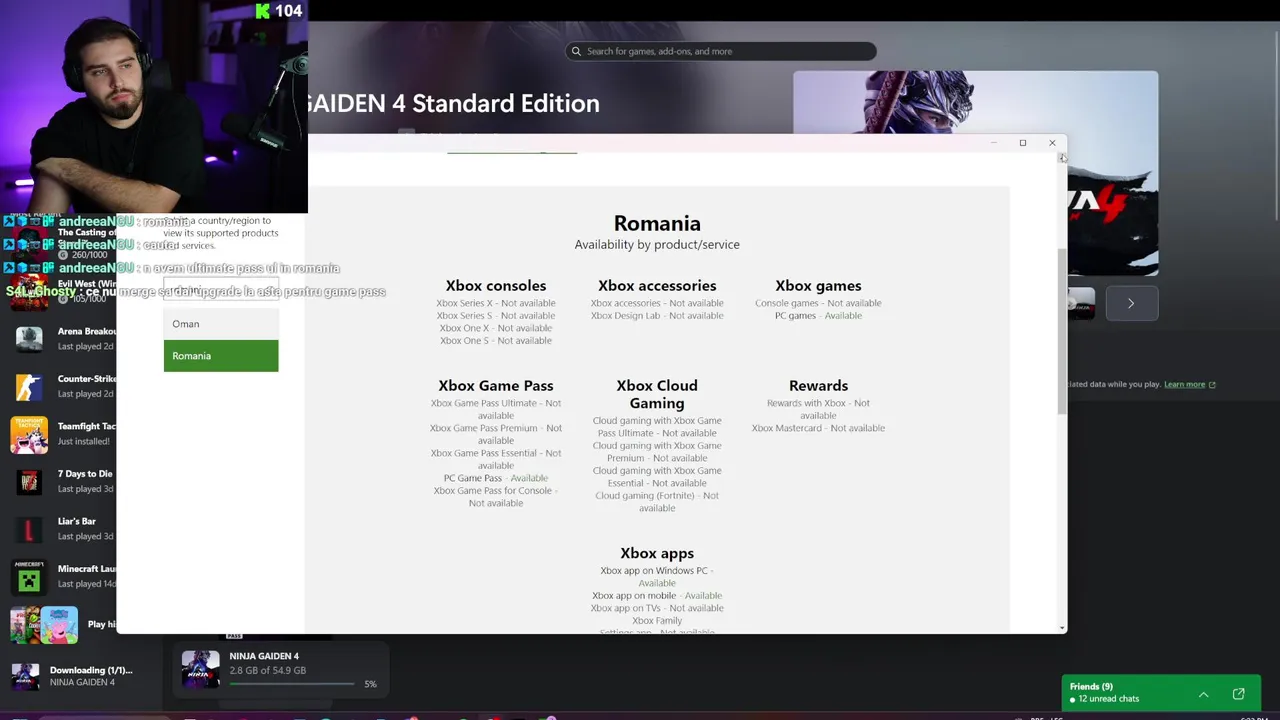
Task: Open Teamfight Tactics icon in sidebar
Action: coord(29,434)
